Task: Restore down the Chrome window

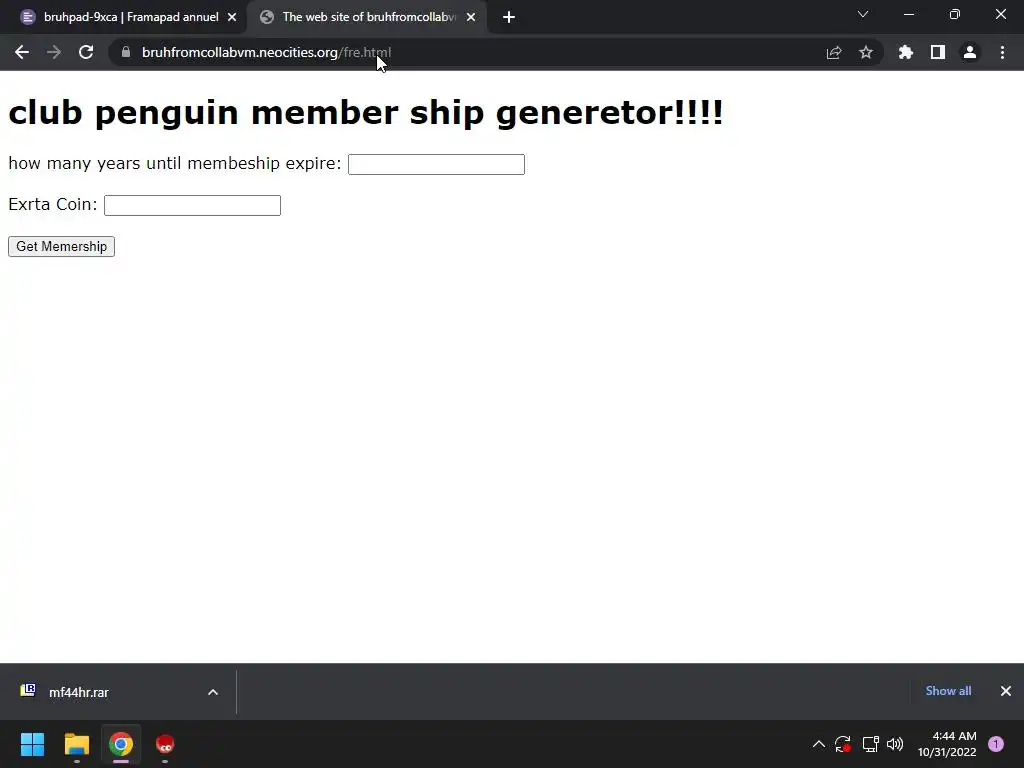Action: [955, 14]
